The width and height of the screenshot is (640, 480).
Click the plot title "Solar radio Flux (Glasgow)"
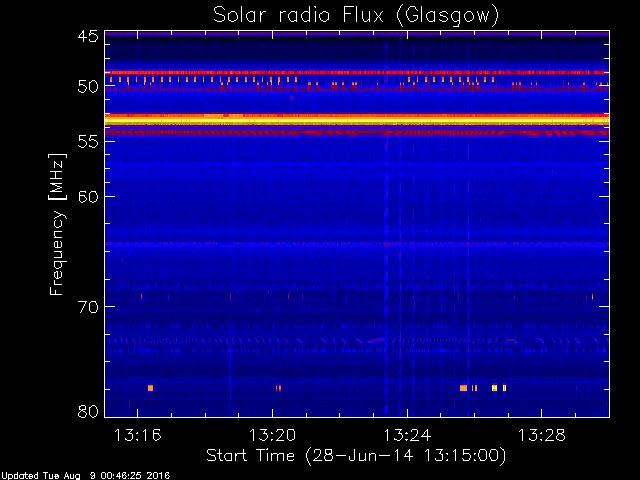(356, 16)
